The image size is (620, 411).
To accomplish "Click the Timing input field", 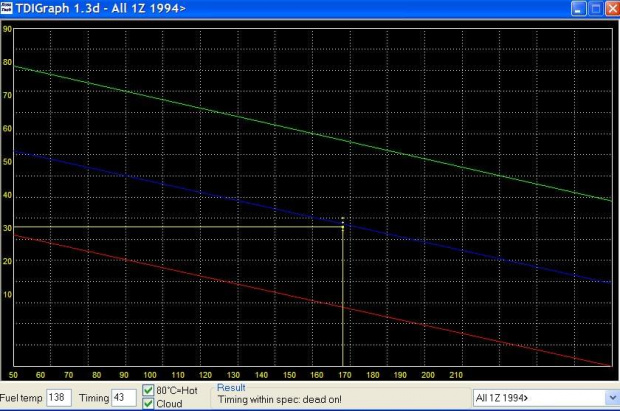I will (124, 398).
